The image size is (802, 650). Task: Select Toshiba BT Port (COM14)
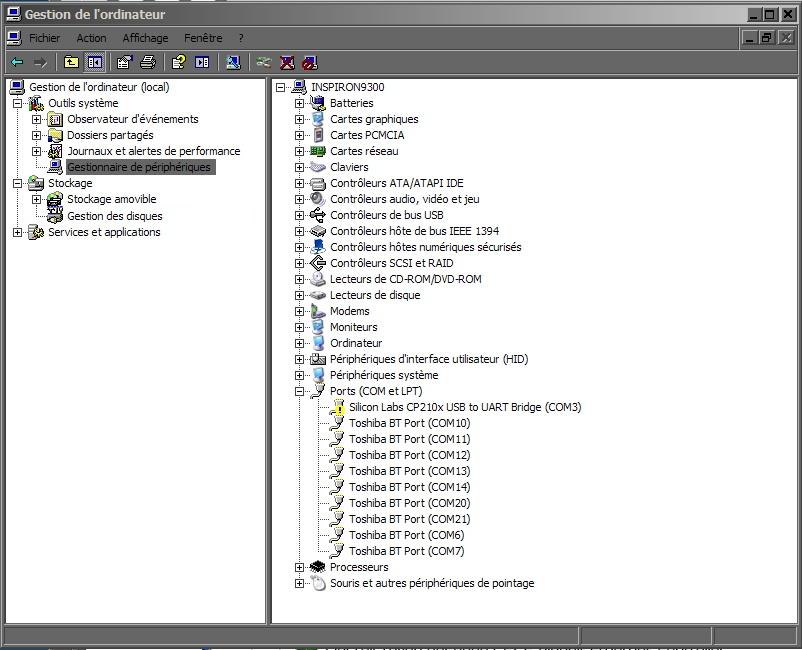point(409,487)
